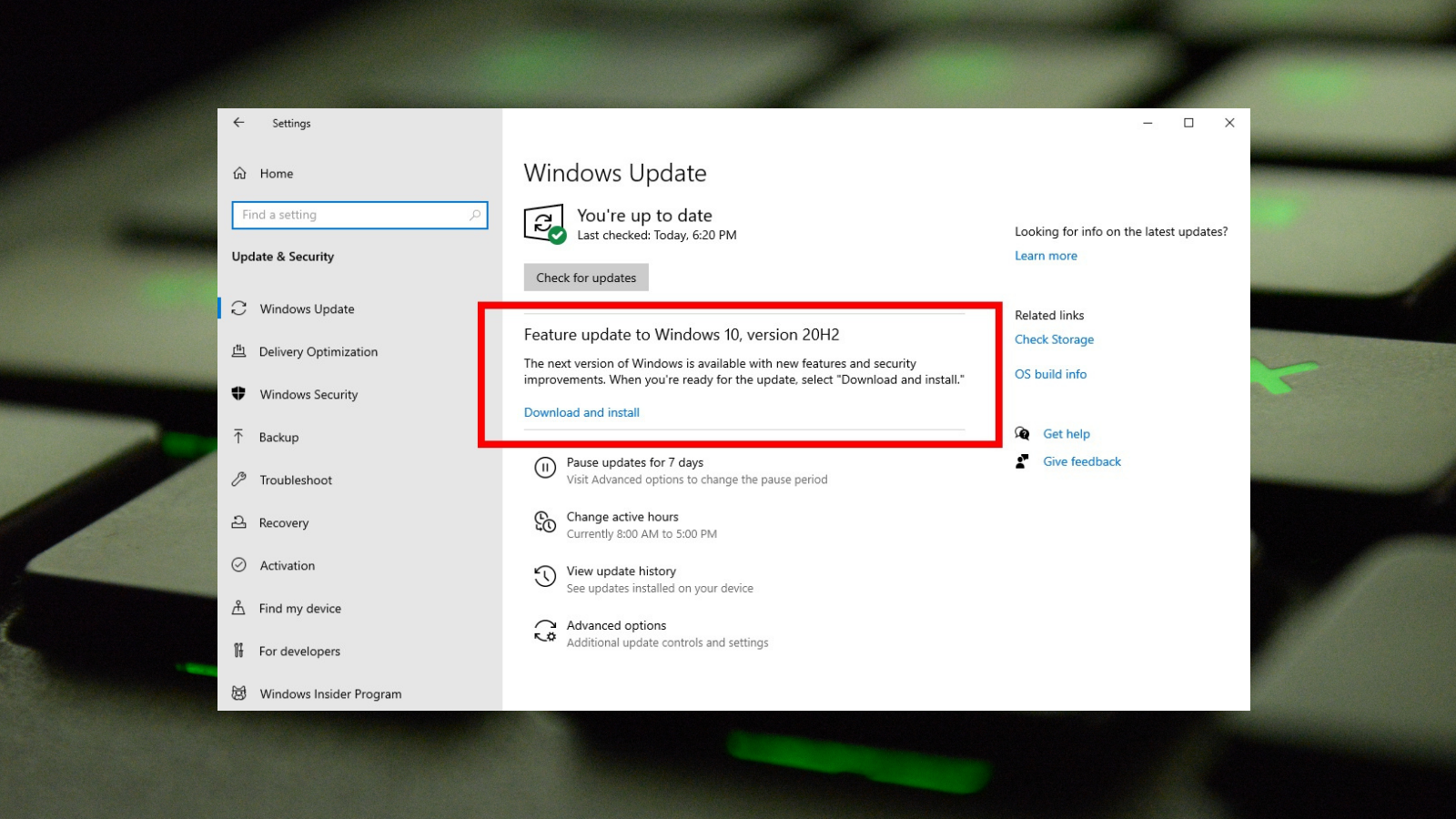Click Download and install the 20H2 update
This screenshot has height=819, width=1456.
581,412
